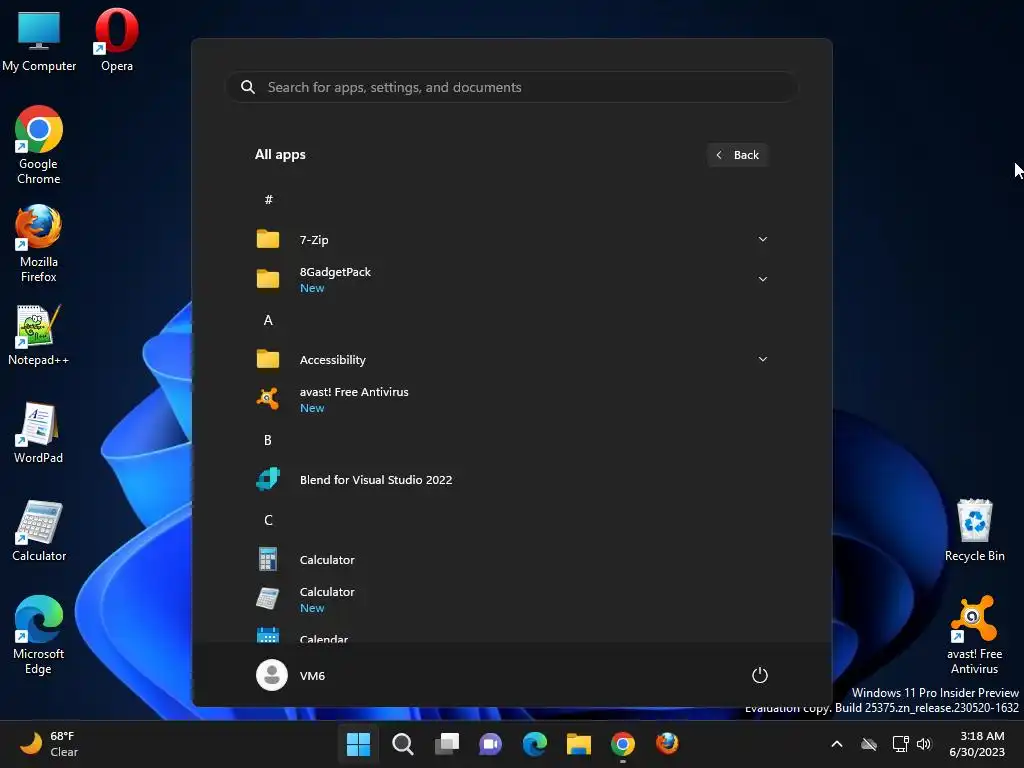Open Calculator app marked New
1024x768 pixels.
pyautogui.click(x=512, y=600)
